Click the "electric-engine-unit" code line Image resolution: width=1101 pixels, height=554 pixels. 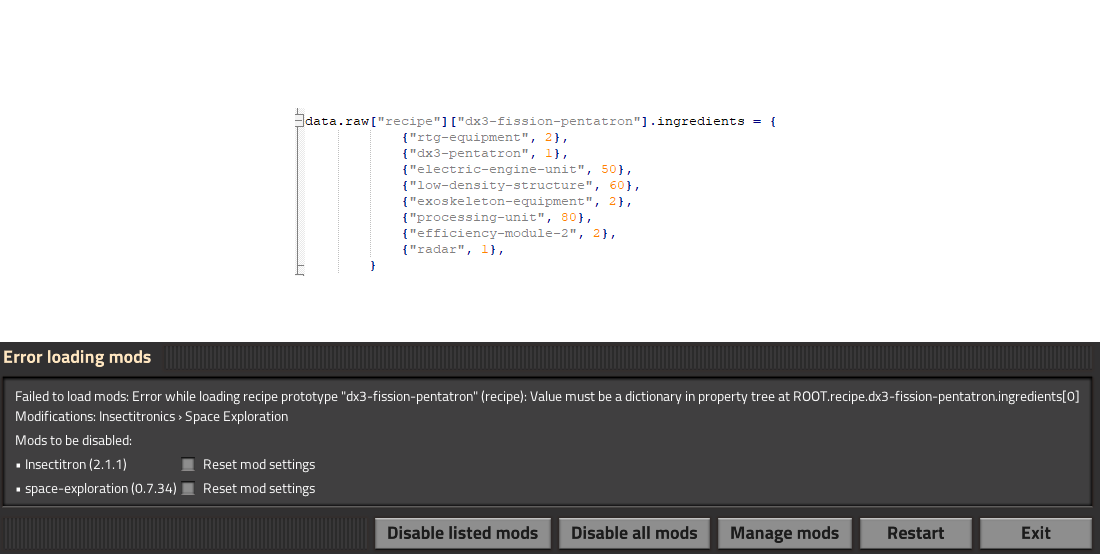coord(518,170)
